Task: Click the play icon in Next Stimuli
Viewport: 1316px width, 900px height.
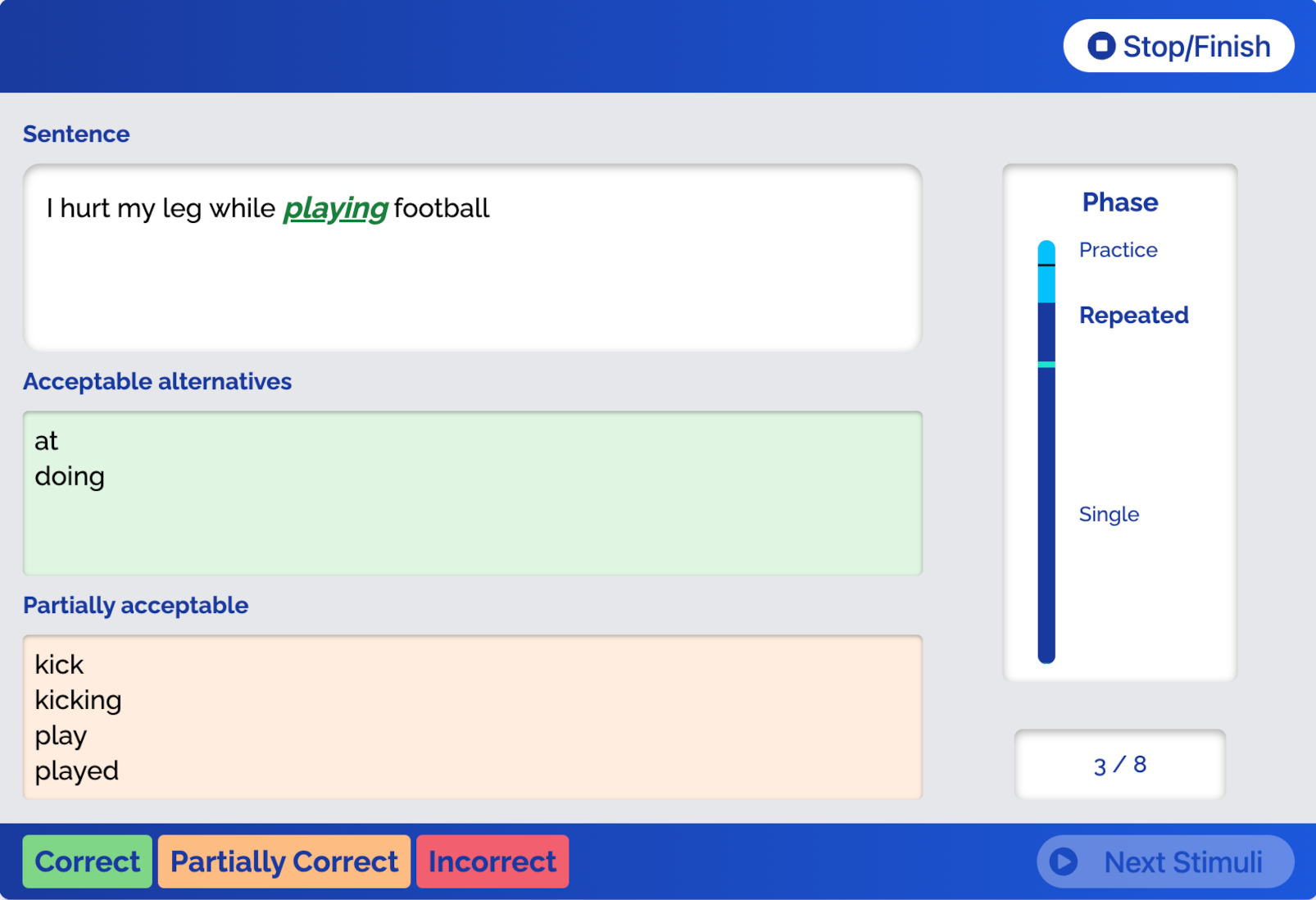Action: coord(1064,861)
